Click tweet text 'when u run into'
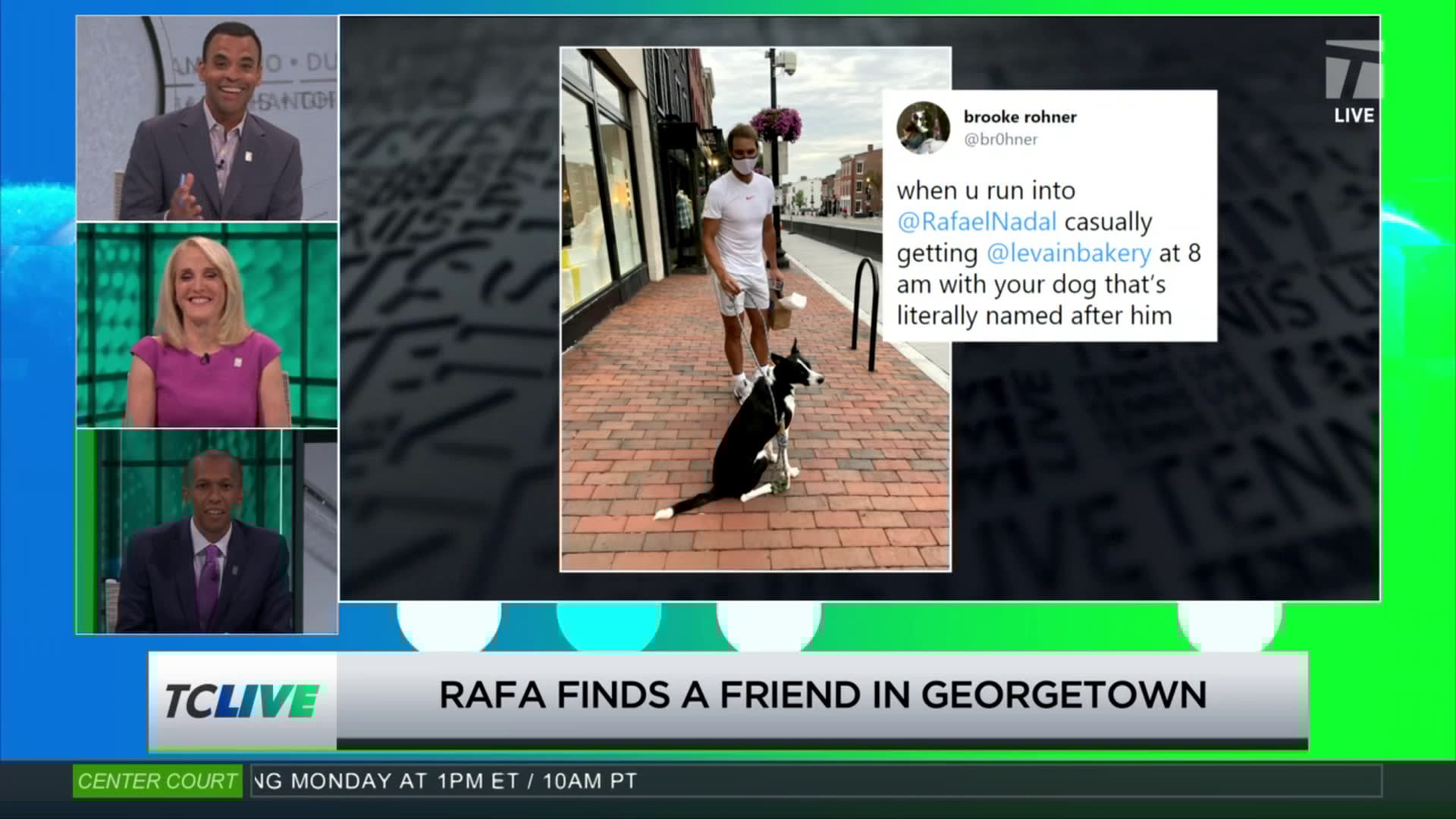Viewport: 1456px width, 819px height. [986, 190]
